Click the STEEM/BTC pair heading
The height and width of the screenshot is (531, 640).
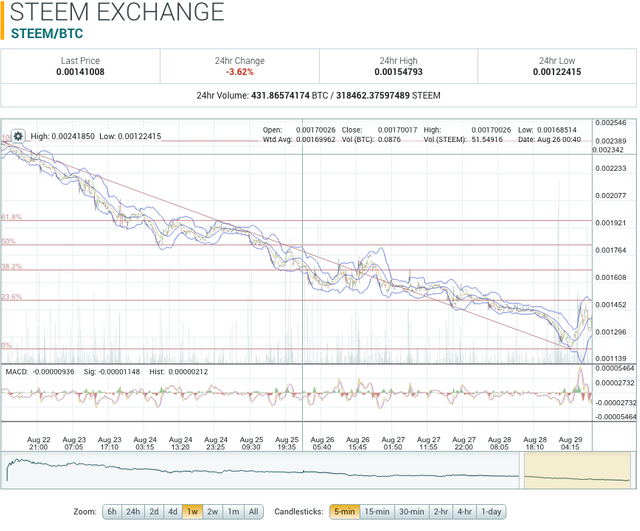tap(47, 33)
